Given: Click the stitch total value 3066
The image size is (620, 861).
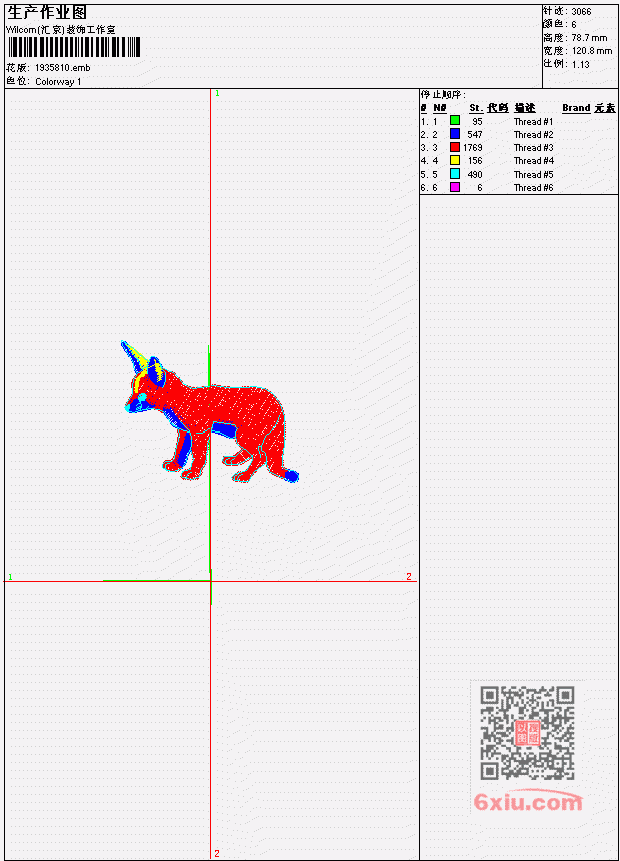Looking at the screenshot, I should [581, 12].
